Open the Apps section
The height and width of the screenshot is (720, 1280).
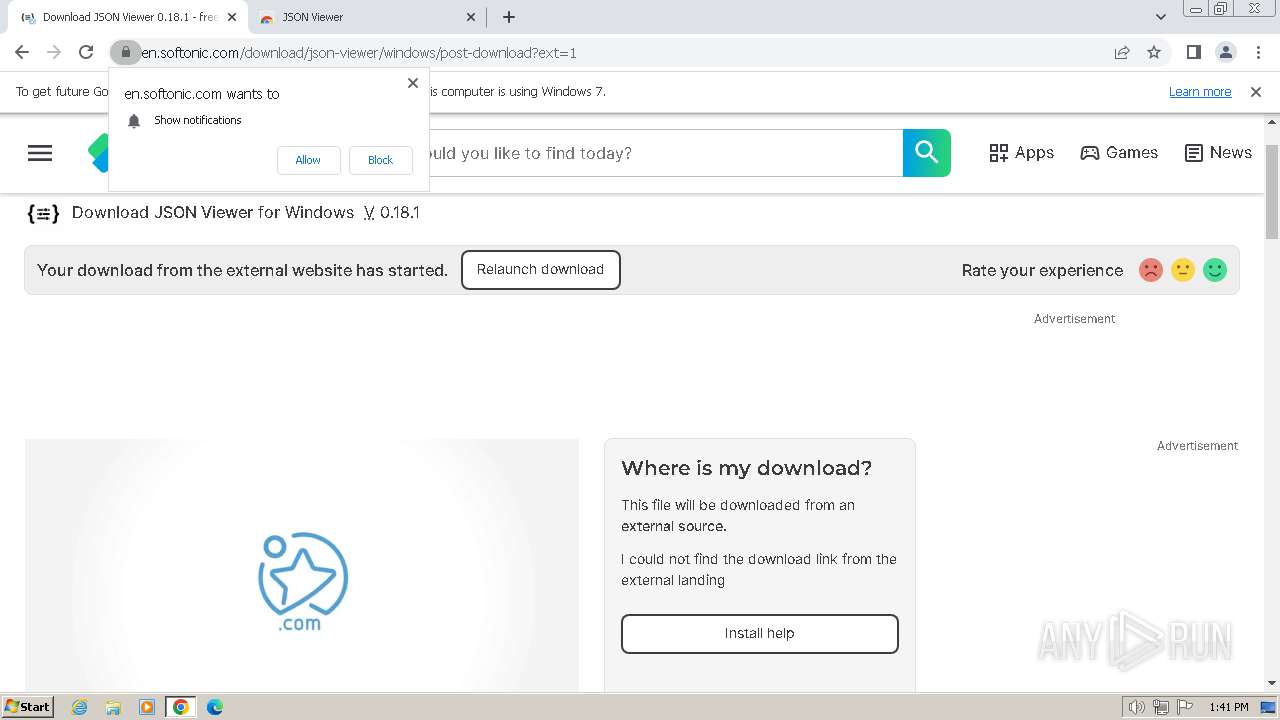tap(1021, 153)
